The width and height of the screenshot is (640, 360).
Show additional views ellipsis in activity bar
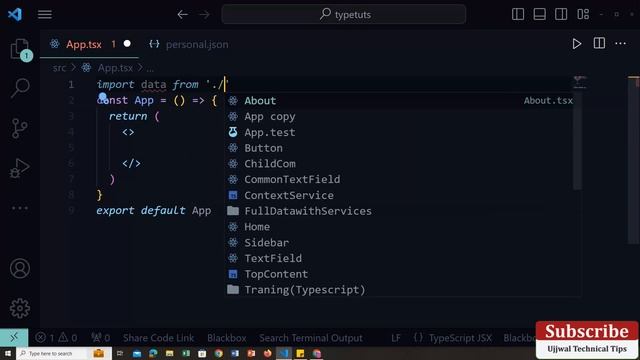click(20, 208)
